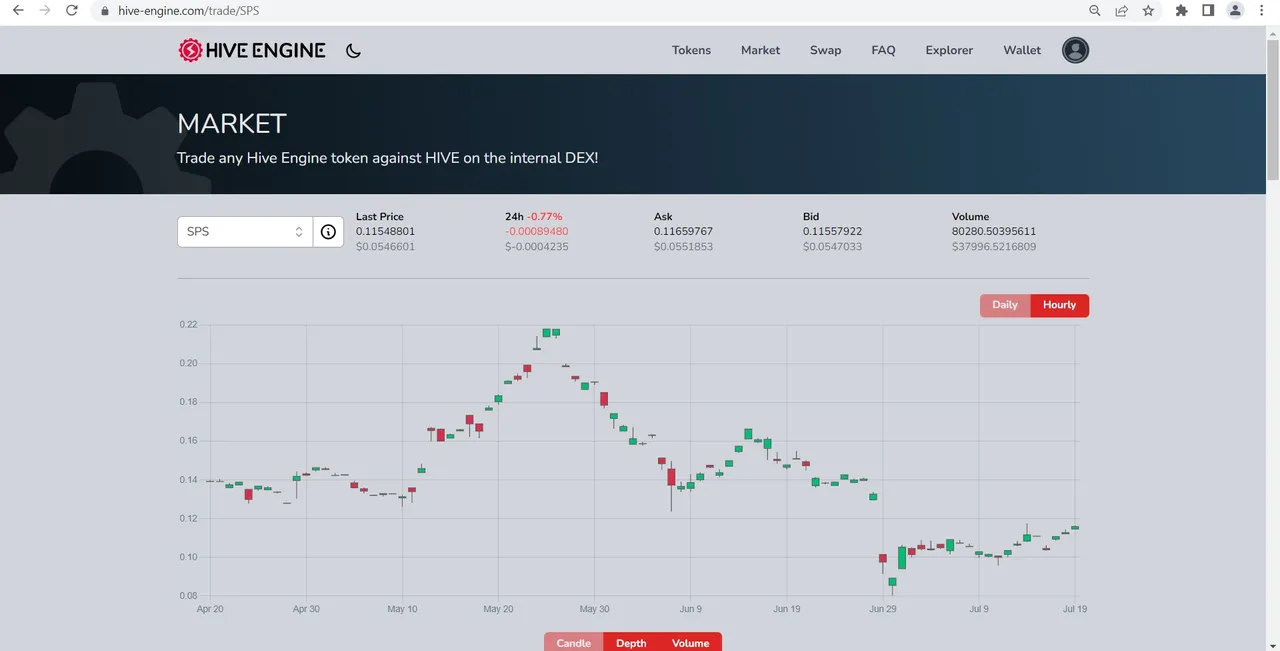Click the Volume value 80280.50395611
Screen dimensions: 1280x651
tap(994, 231)
